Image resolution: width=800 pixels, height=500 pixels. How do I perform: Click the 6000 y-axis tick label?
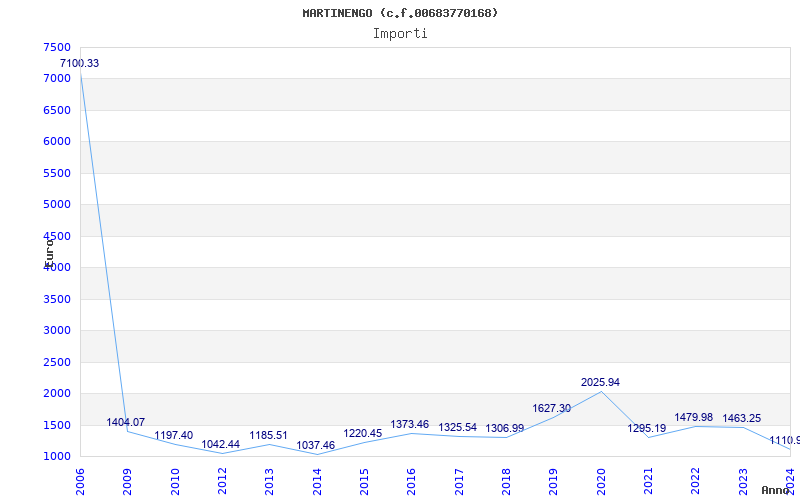57,141
